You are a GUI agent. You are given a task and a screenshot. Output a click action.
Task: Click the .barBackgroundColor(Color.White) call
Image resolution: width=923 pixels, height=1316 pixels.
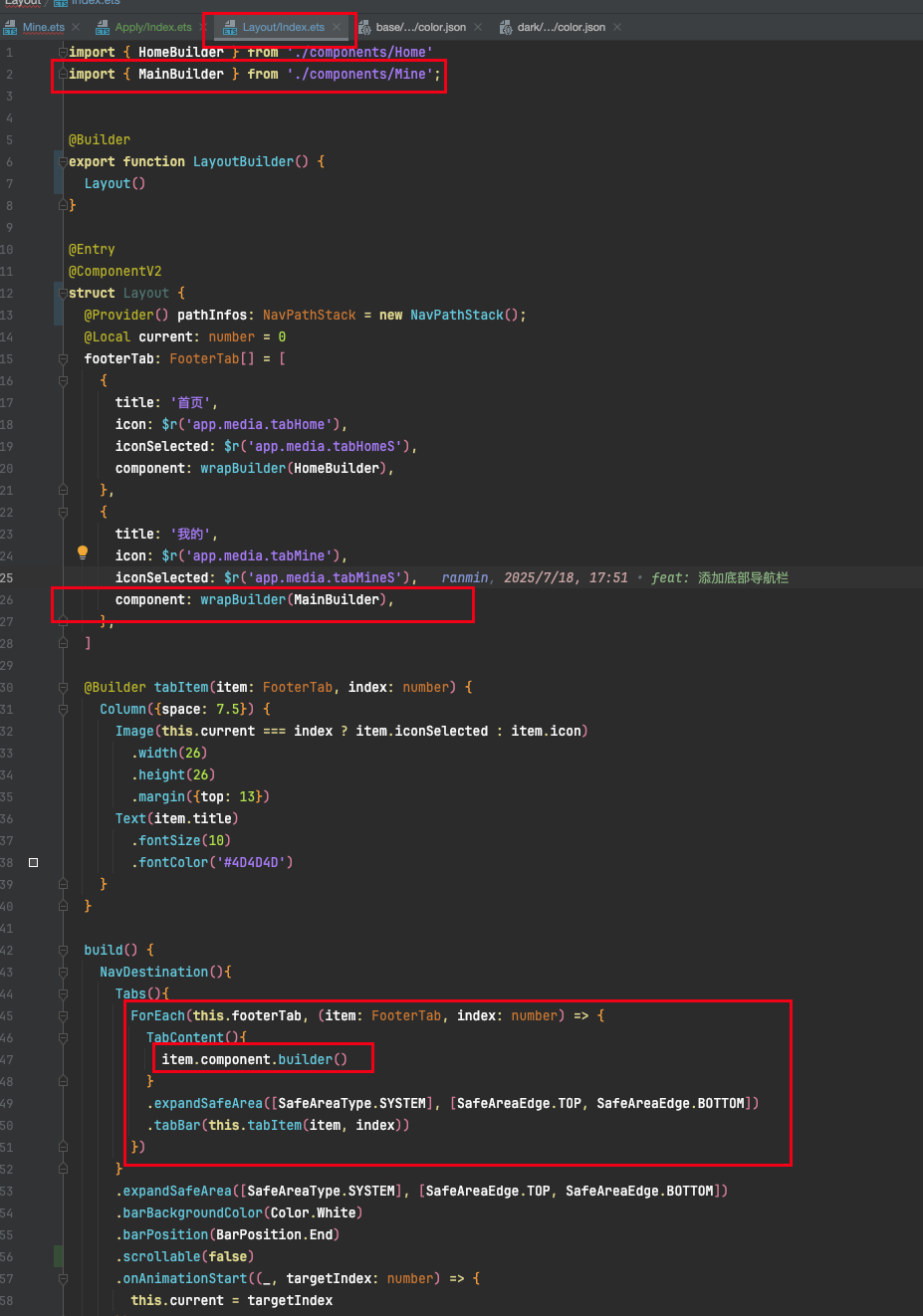pos(239,1212)
